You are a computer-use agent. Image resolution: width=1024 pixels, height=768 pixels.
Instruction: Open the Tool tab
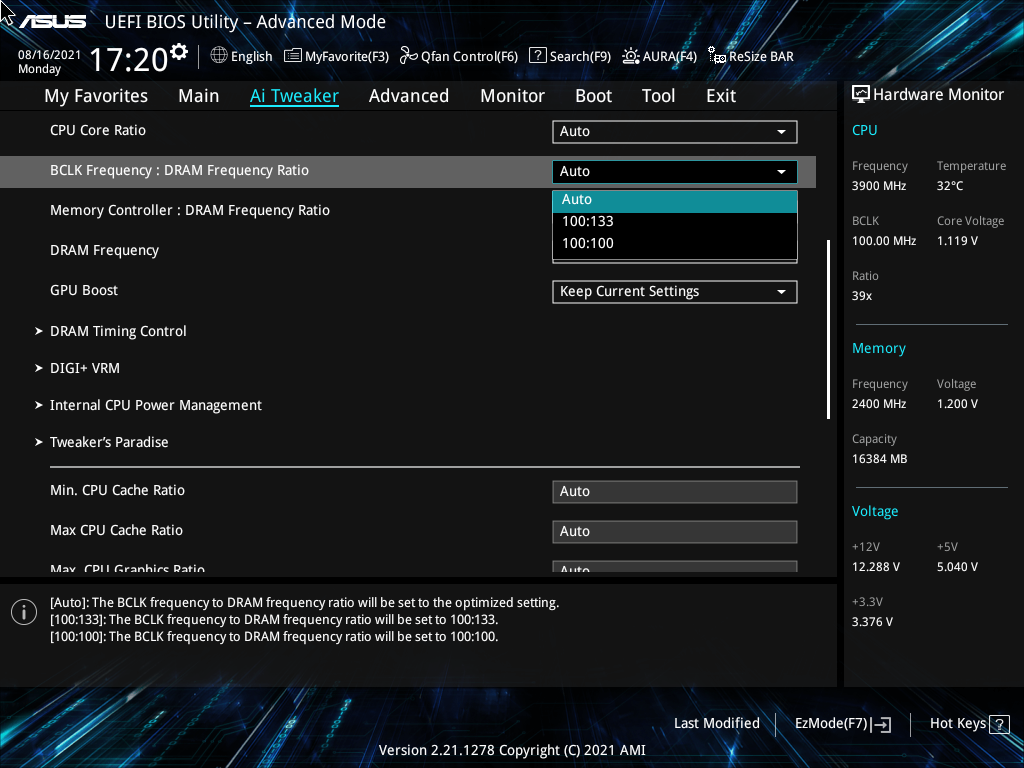tap(658, 96)
